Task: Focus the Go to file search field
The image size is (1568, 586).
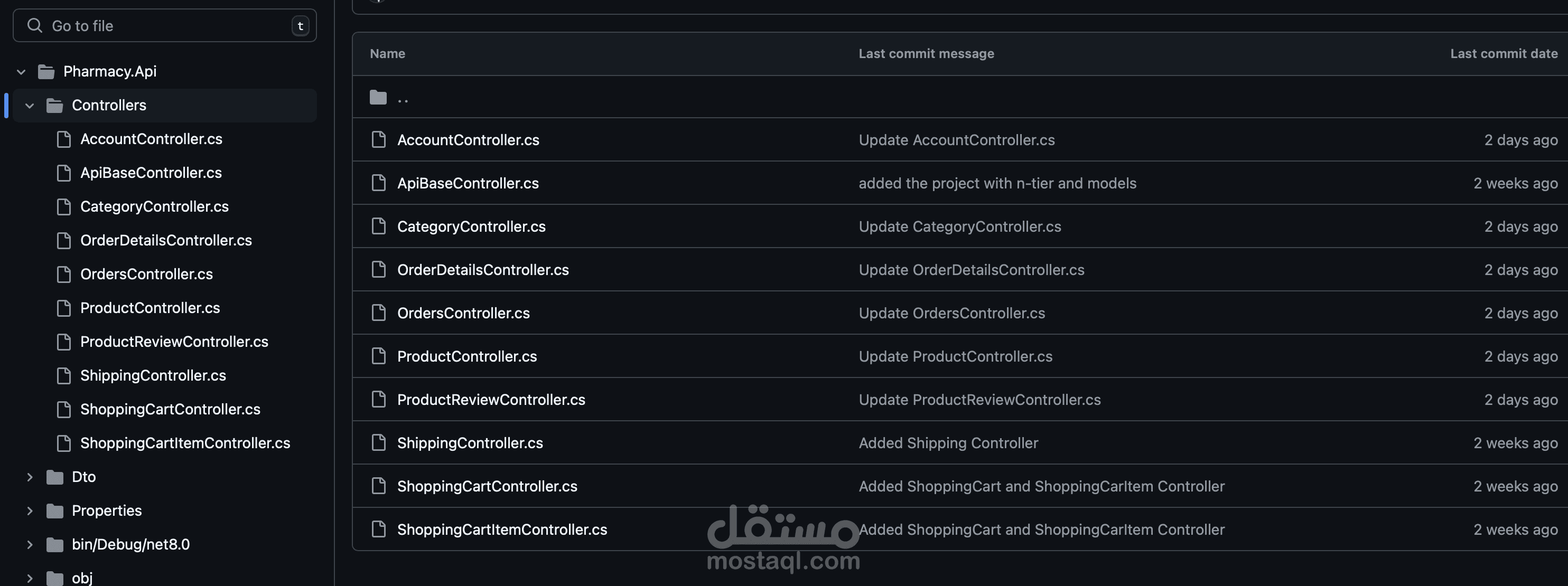Action: click(164, 25)
